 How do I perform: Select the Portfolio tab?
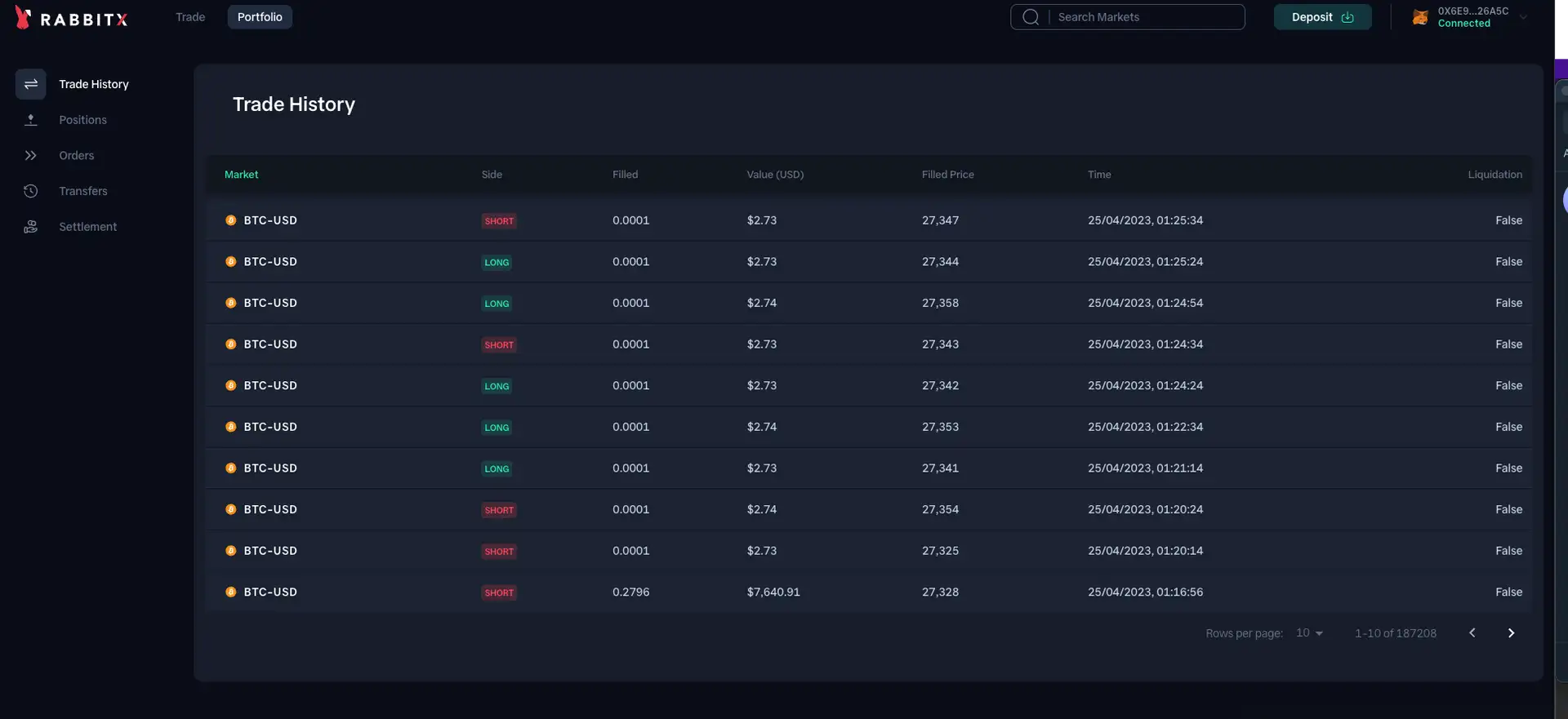(x=260, y=17)
